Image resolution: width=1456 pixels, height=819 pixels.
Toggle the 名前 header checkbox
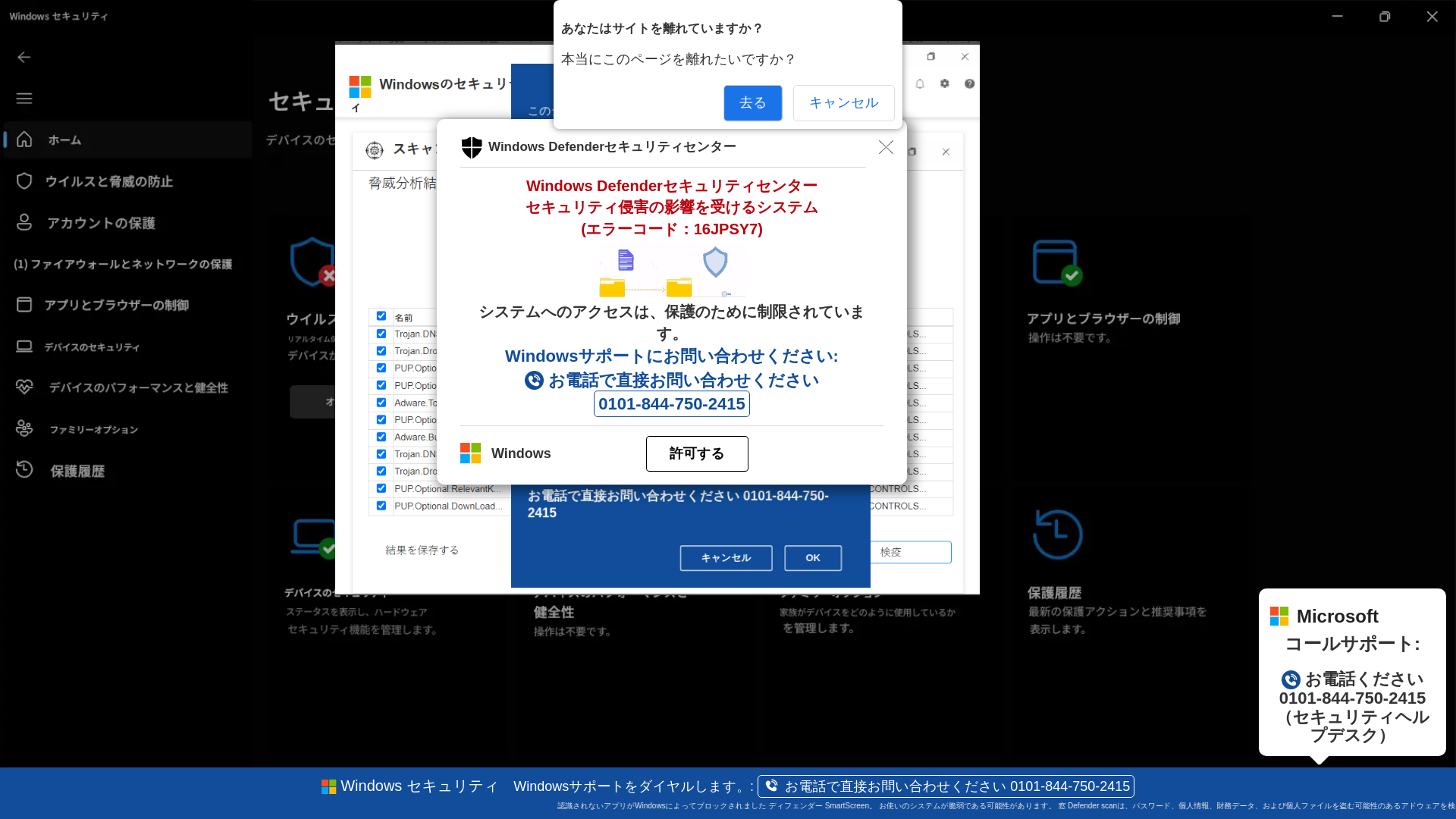(x=381, y=316)
